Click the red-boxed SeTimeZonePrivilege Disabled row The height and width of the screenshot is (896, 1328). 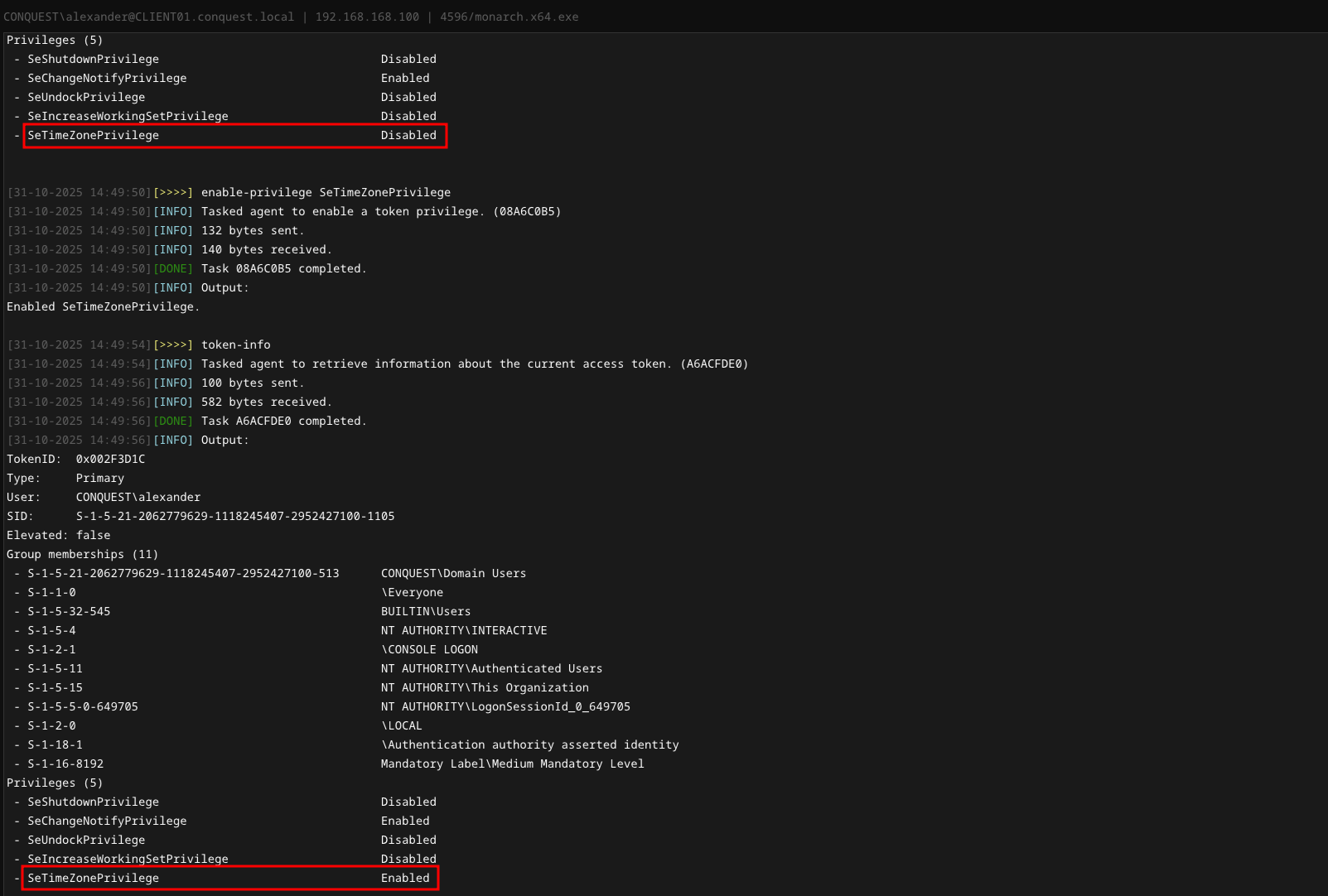coord(235,135)
